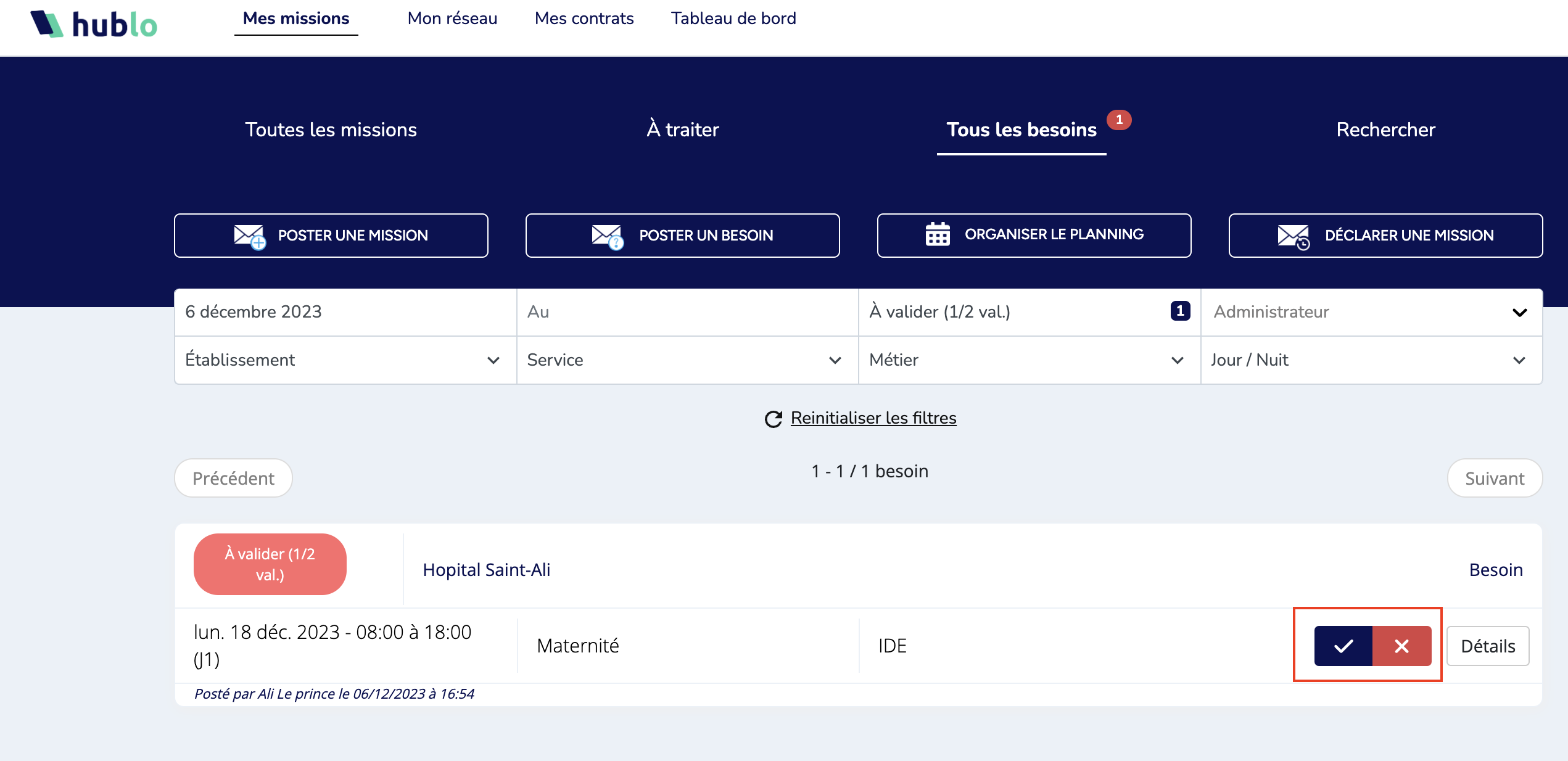Image resolution: width=1568 pixels, height=761 pixels.
Task: Expand the Métier dropdown
Action: point(1028,360)
